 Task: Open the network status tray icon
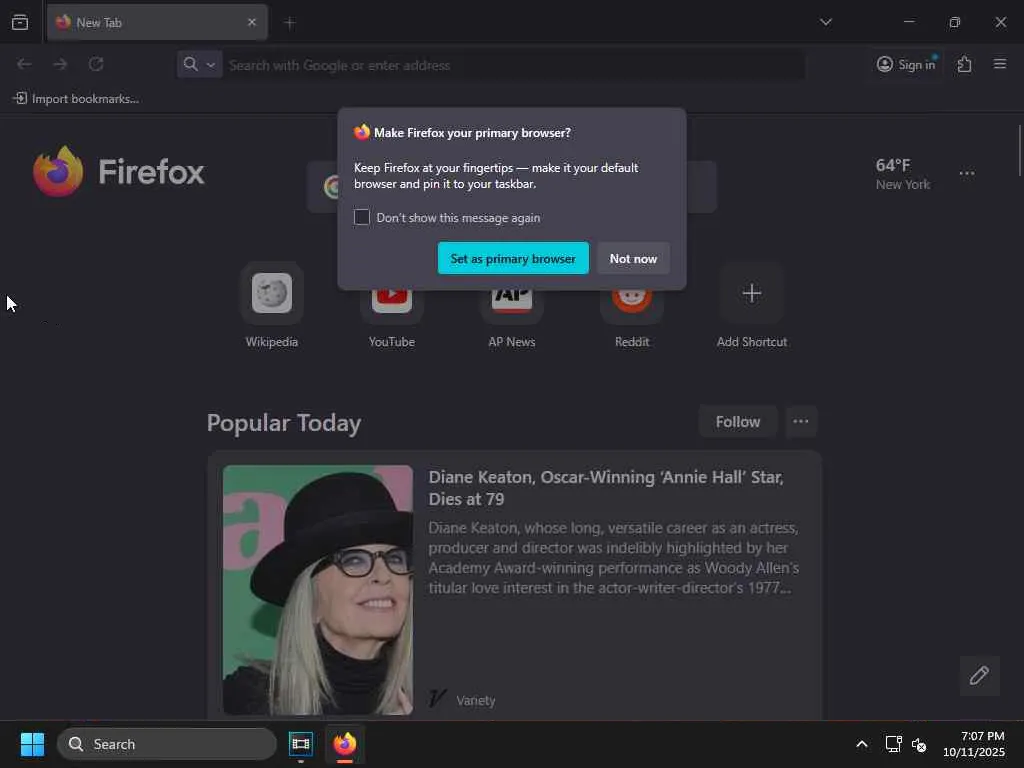[893, 744]
